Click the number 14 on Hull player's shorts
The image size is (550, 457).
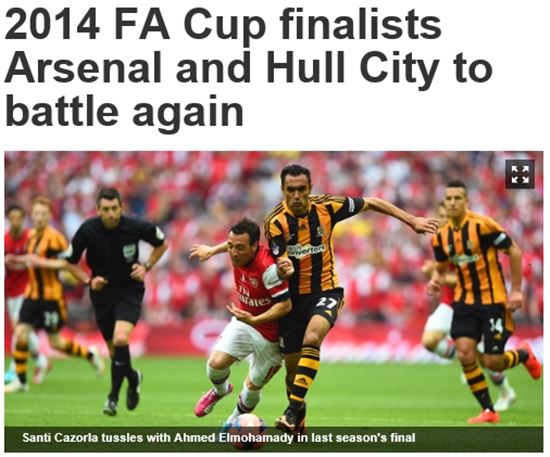click(496, 327)
